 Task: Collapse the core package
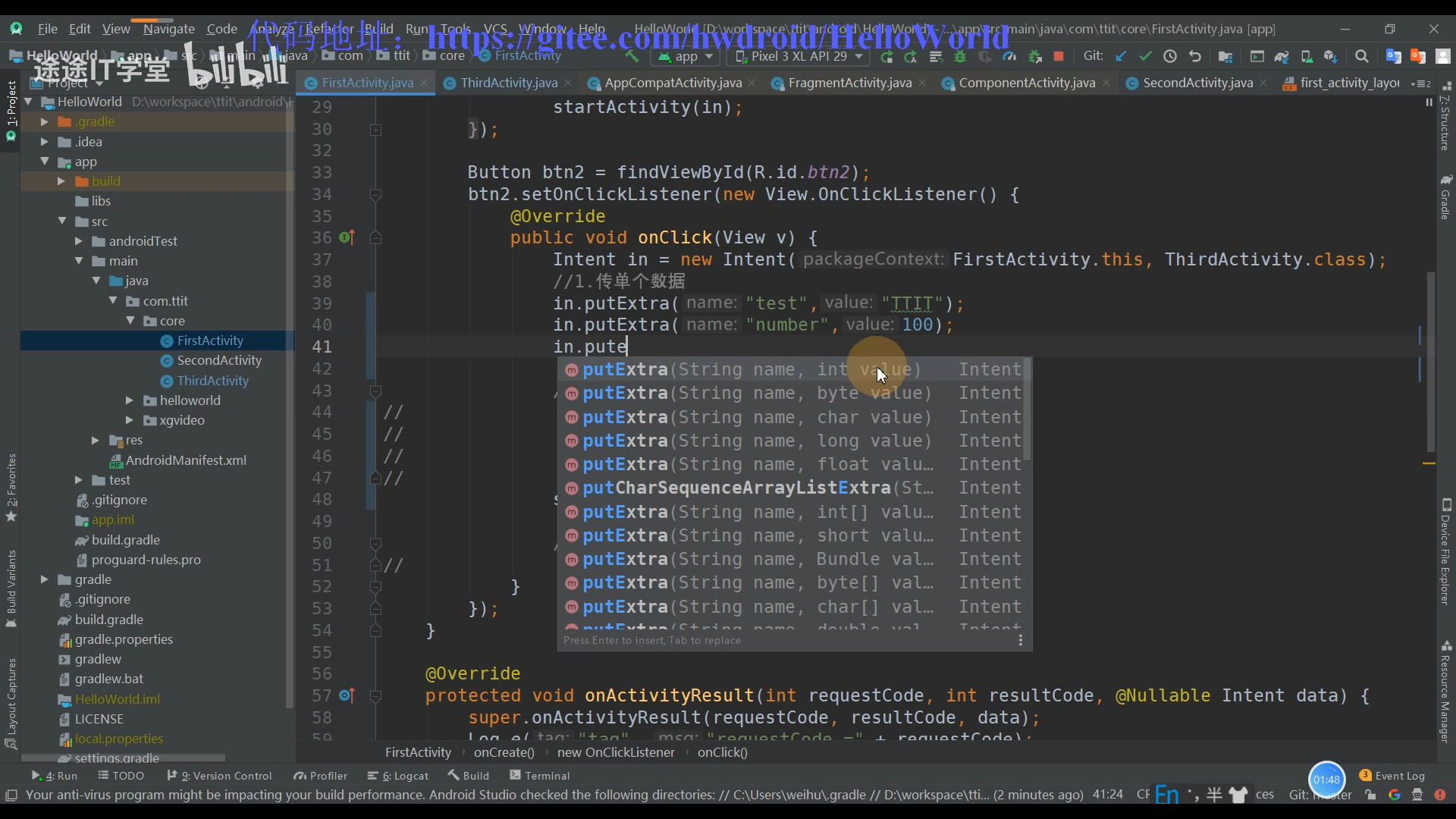tap(130, 321)
